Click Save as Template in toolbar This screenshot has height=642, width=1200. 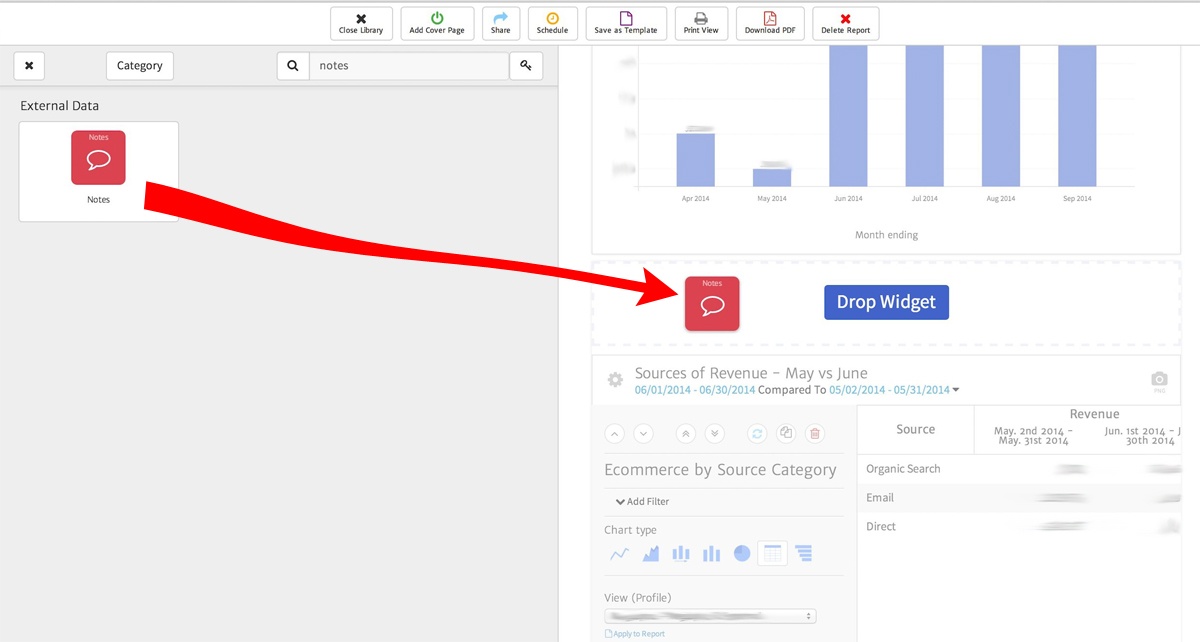tap(626, 23)
